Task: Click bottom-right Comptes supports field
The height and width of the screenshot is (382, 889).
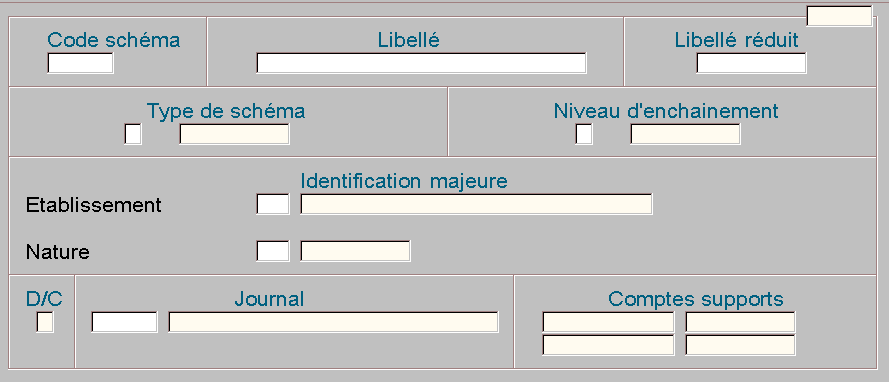Action: [740, 345]
